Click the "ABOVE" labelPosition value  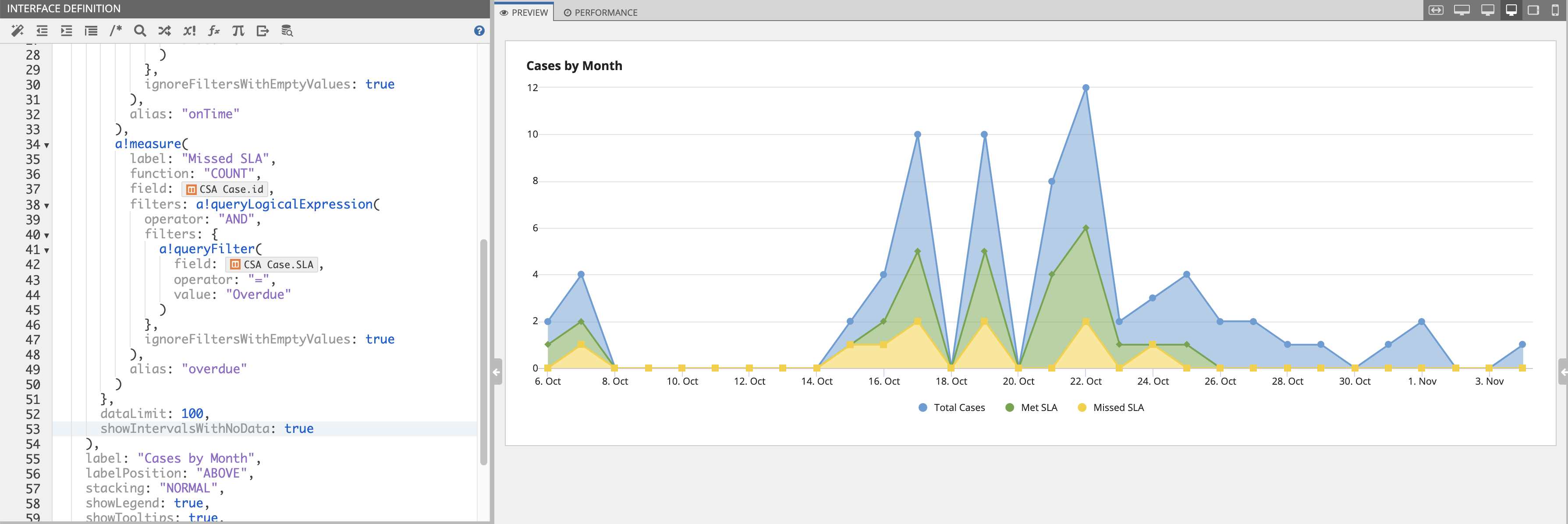[222, 473]
